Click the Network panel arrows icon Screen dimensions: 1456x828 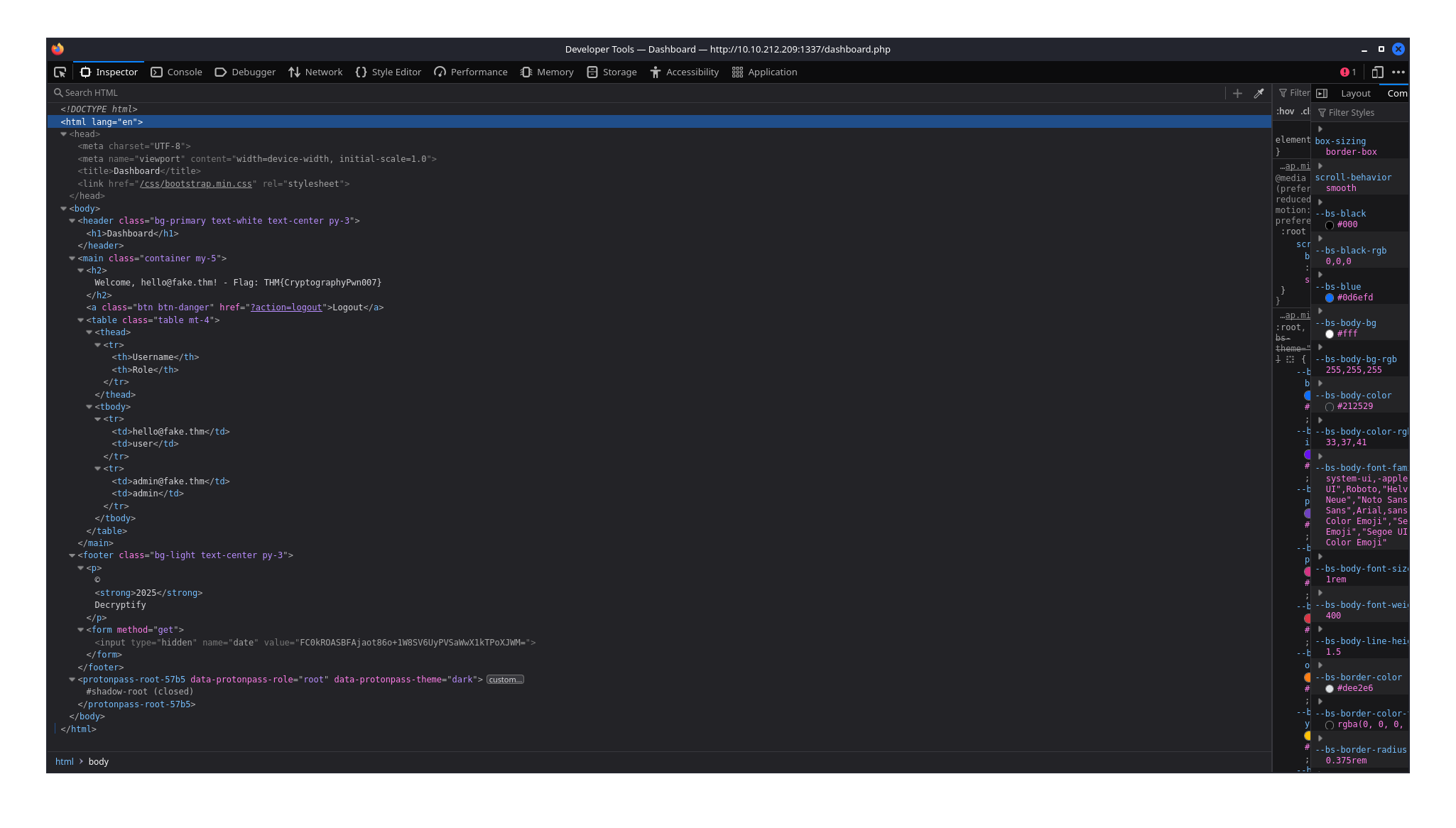click(294, 72)
